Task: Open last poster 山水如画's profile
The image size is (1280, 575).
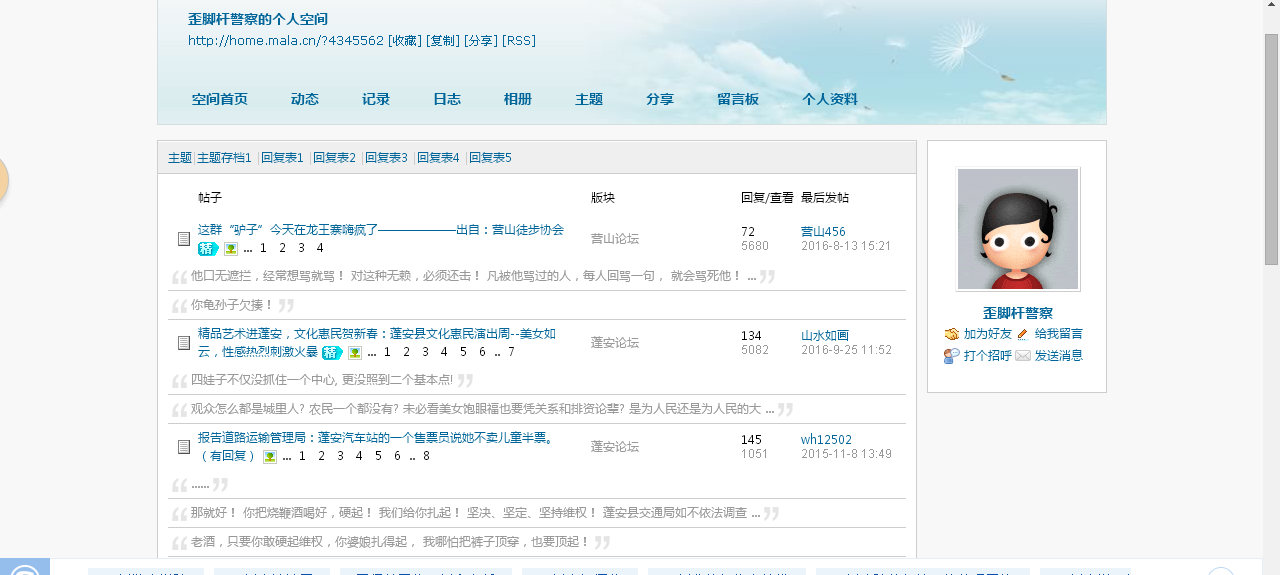Action: [x=825, y=336]
